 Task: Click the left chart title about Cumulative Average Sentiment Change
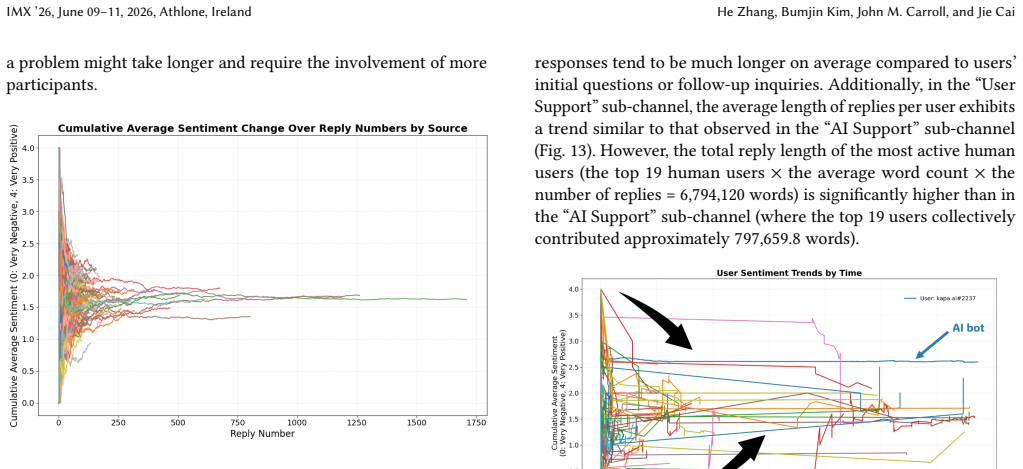[x=262, y=128]
